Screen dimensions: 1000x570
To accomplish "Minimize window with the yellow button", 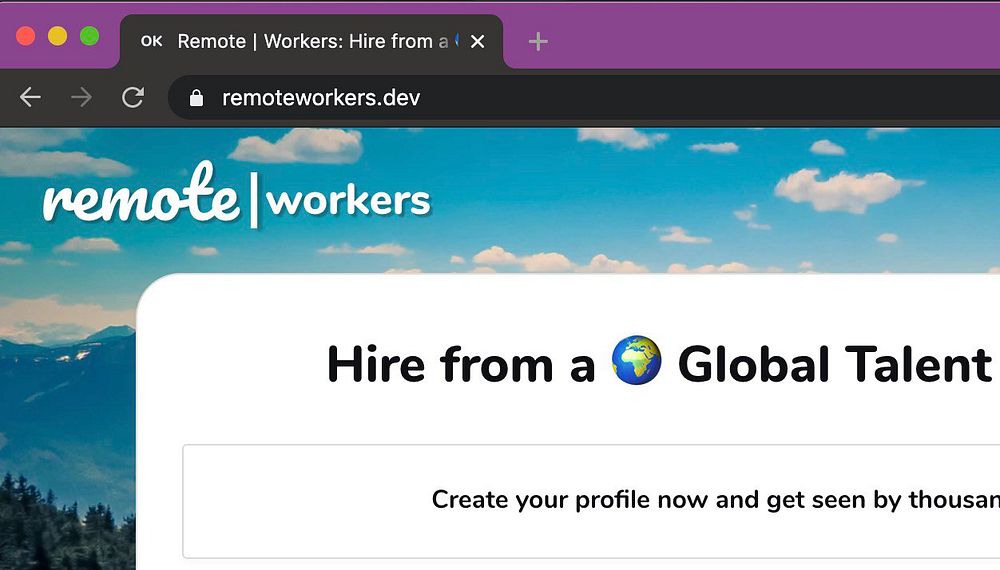I will coord(58,36).
